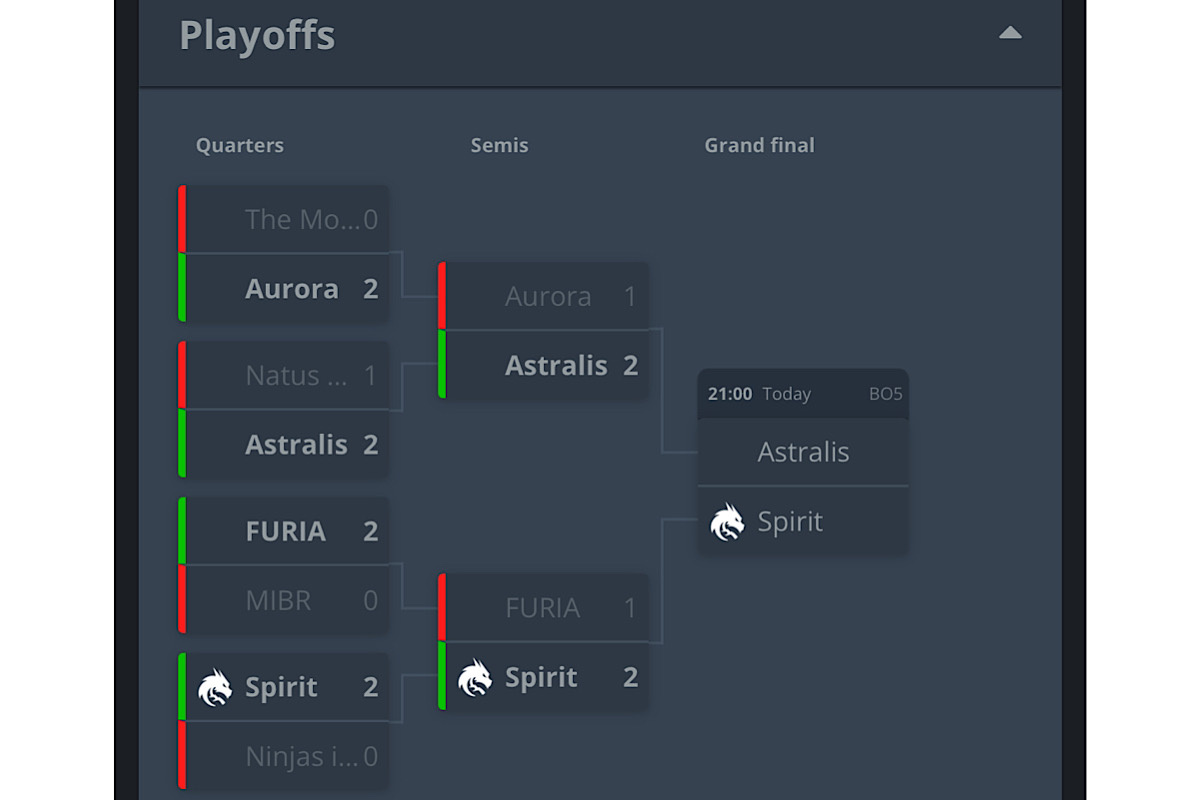Select Astralis in semis bracket
The width and height of the screenshot is (1200, 800).
click(556, 366)
